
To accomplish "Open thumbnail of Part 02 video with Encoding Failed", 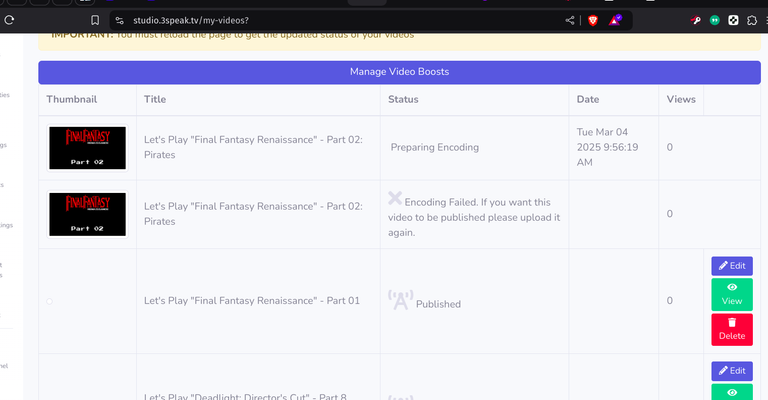I will pos(87,214).
